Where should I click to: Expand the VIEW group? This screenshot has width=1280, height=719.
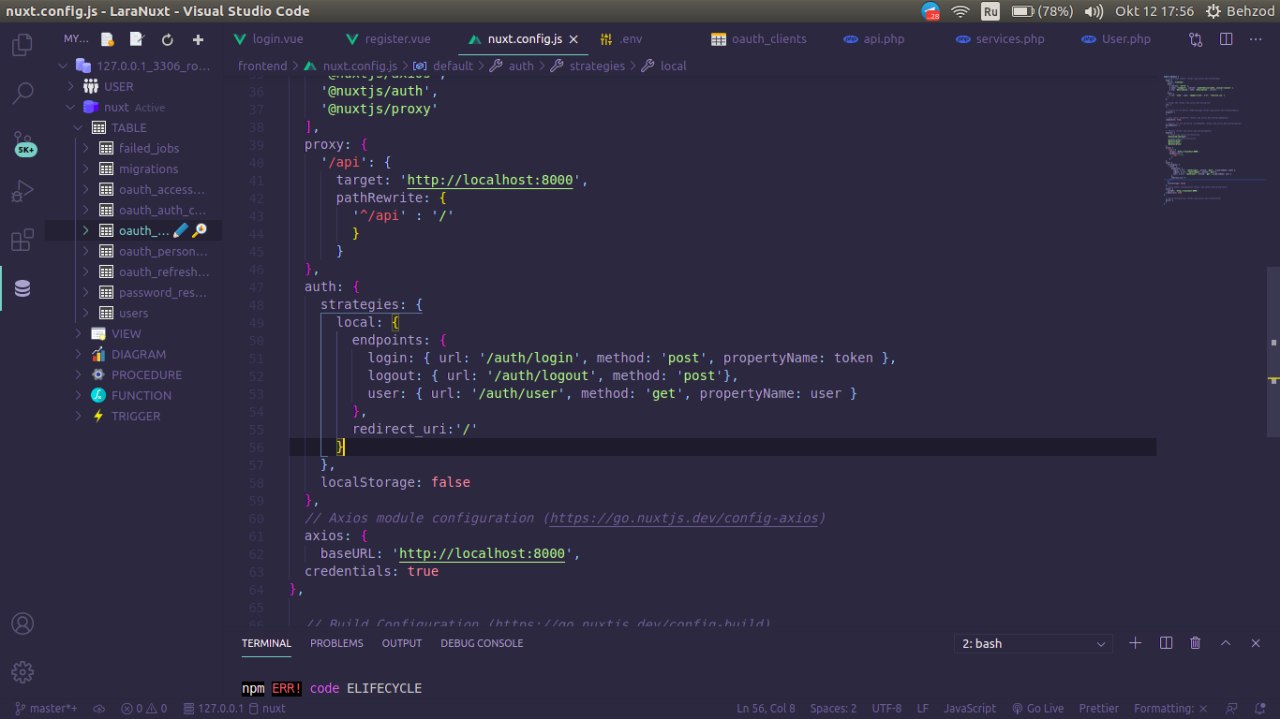click(x=78, y=334)
